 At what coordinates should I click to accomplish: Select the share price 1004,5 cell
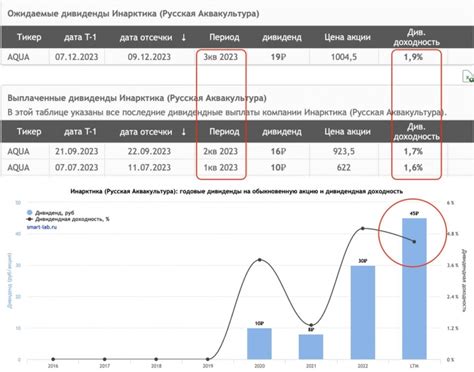344,57
